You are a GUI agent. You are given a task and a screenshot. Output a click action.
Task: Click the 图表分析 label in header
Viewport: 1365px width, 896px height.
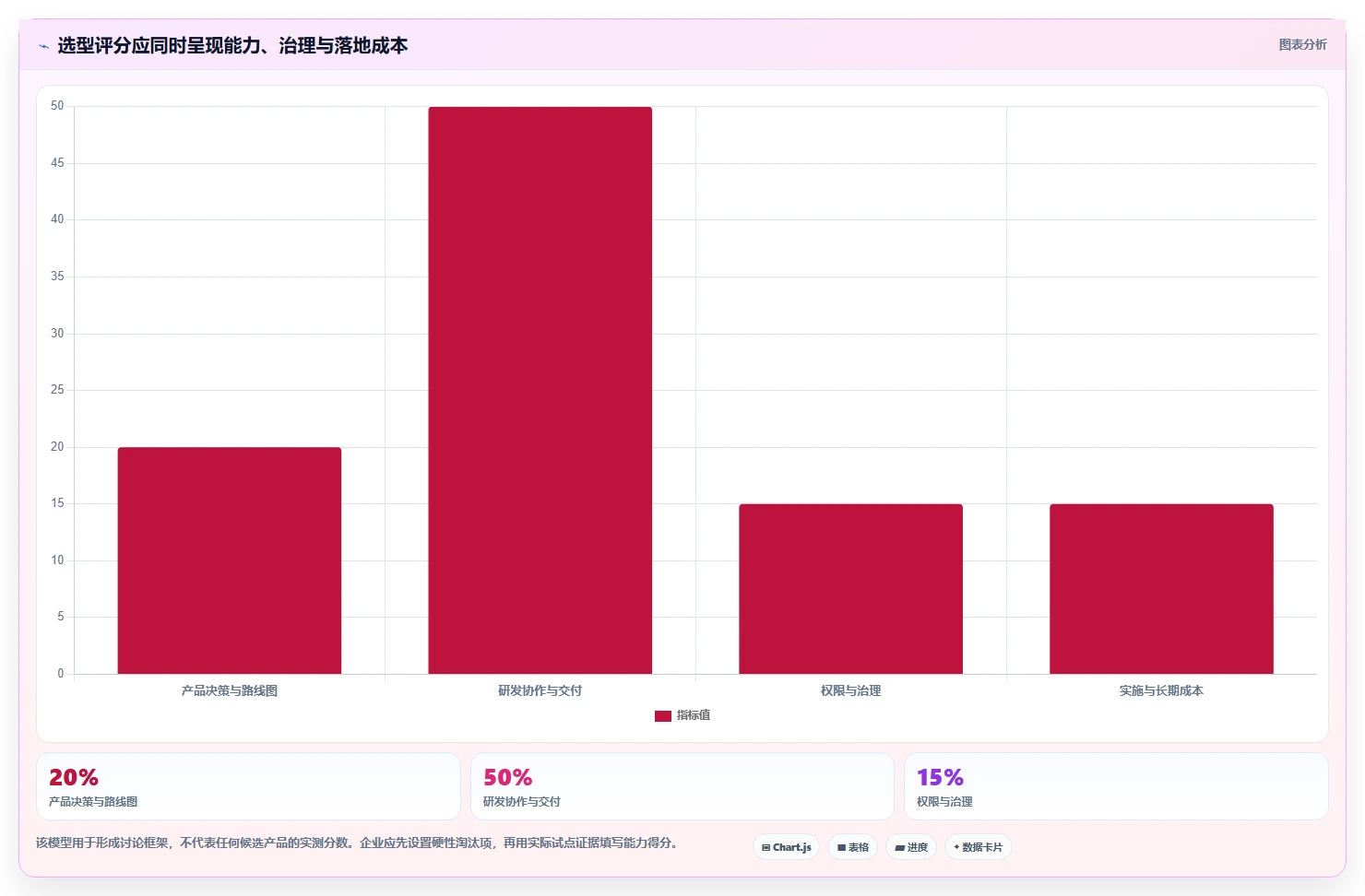tap(1302, 44)
